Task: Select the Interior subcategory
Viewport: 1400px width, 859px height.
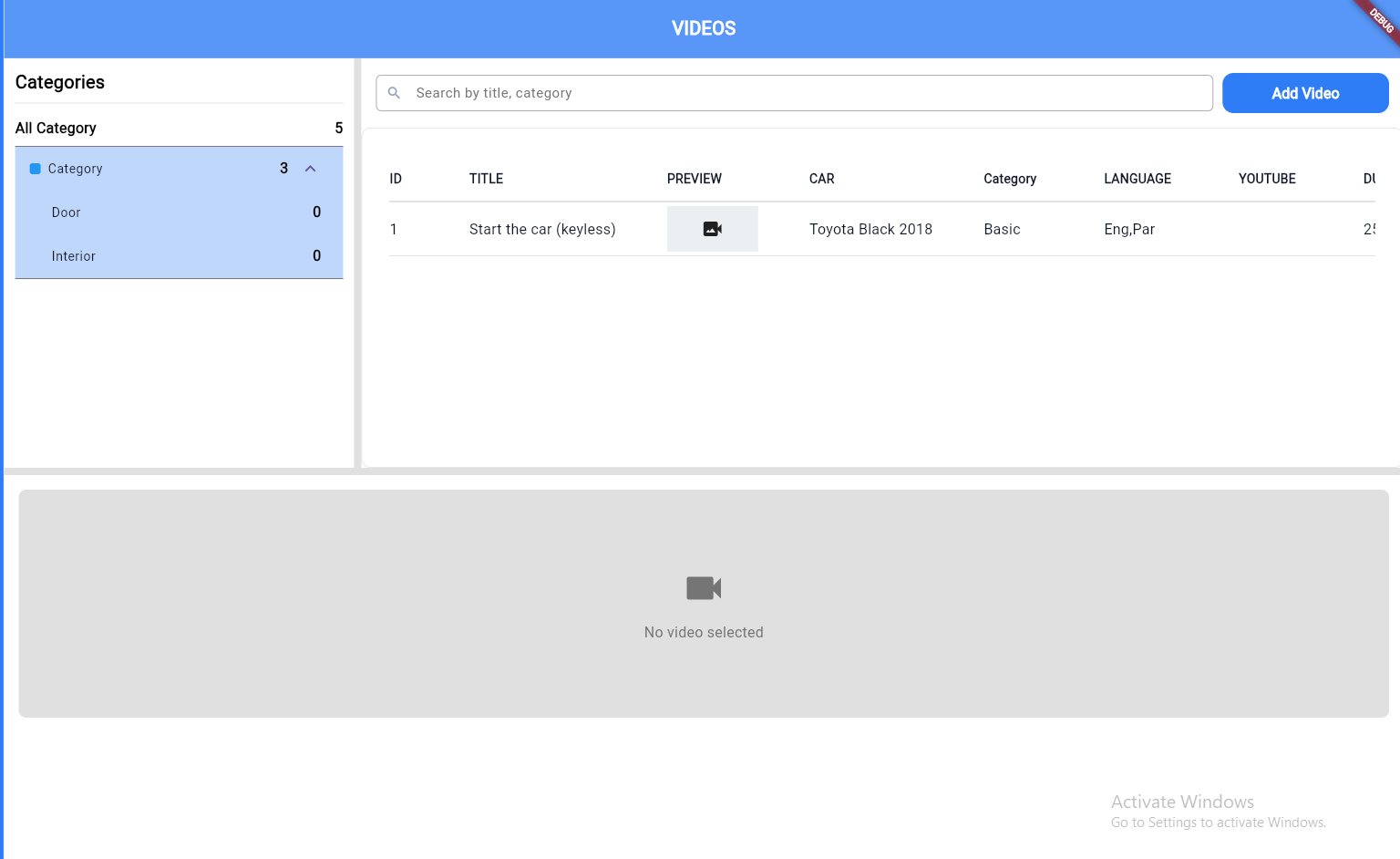Action: tap(73, 256)
